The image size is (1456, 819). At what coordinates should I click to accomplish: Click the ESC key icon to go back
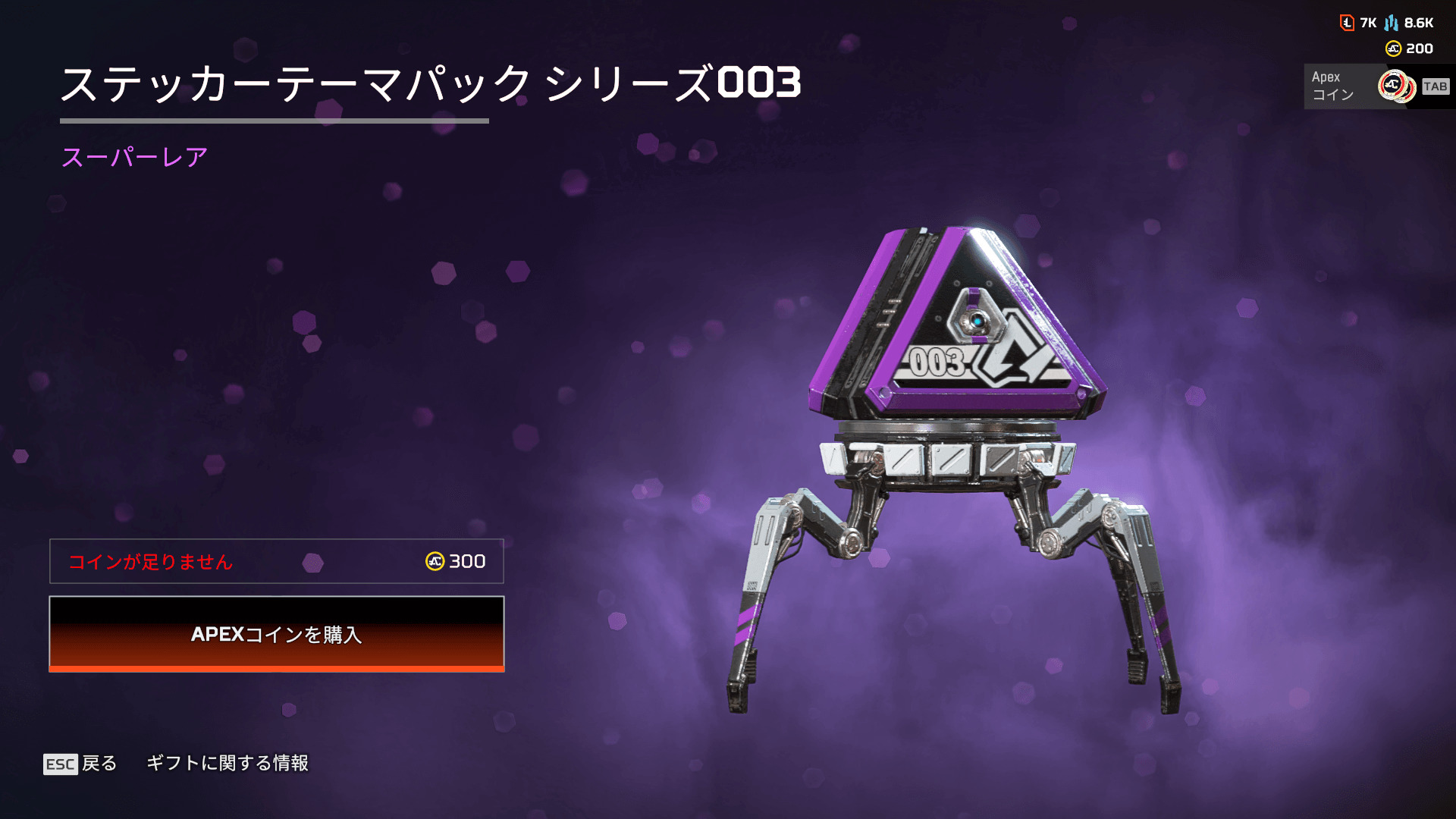click(61, 764)
